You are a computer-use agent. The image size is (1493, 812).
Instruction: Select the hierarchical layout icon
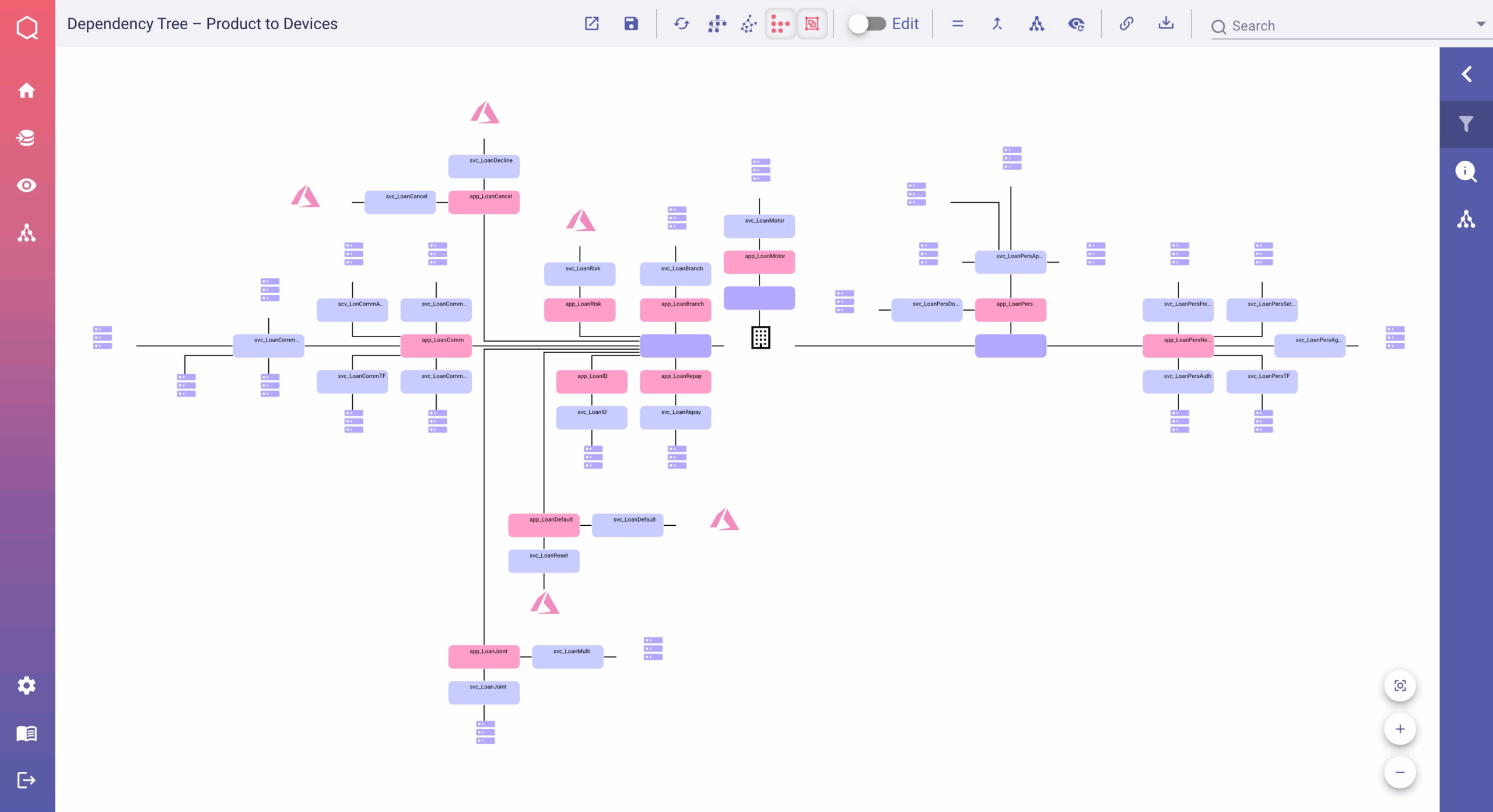coord(717,24)
